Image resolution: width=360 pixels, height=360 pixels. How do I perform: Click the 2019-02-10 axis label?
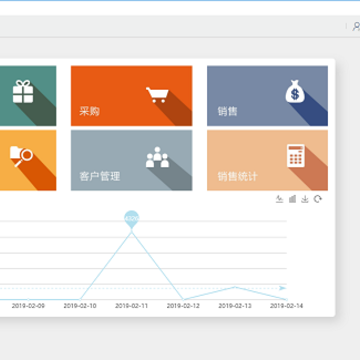(80, 306)
